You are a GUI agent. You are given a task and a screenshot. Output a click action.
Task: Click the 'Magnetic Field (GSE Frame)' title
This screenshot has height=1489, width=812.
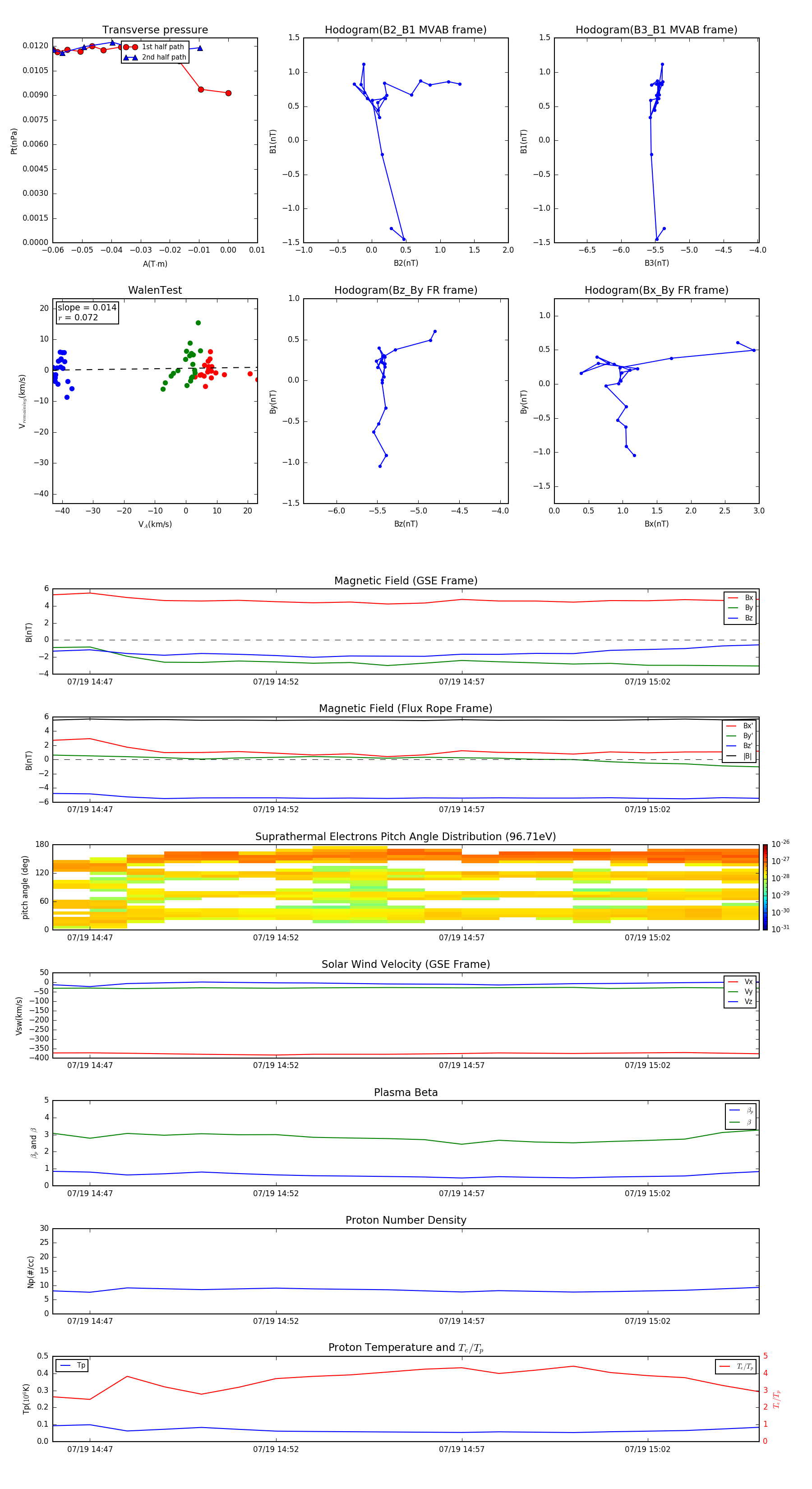406,581
